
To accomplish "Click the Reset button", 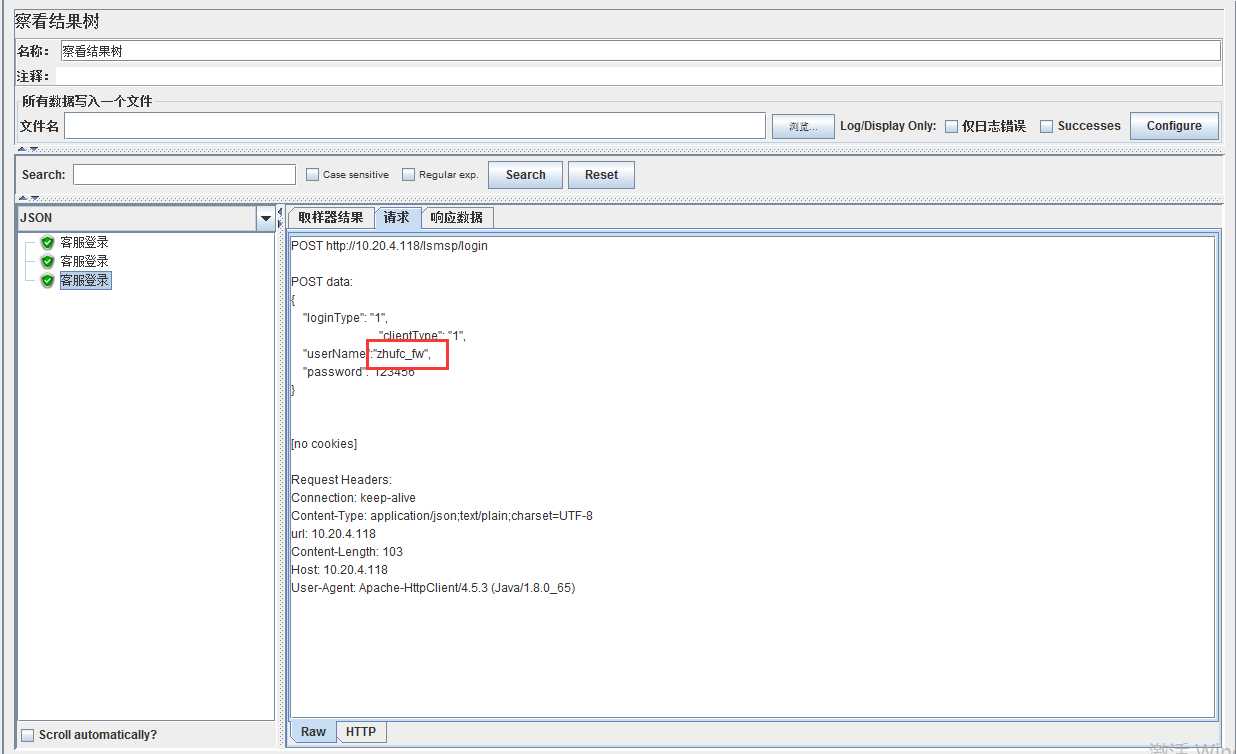I will [601, 174].
